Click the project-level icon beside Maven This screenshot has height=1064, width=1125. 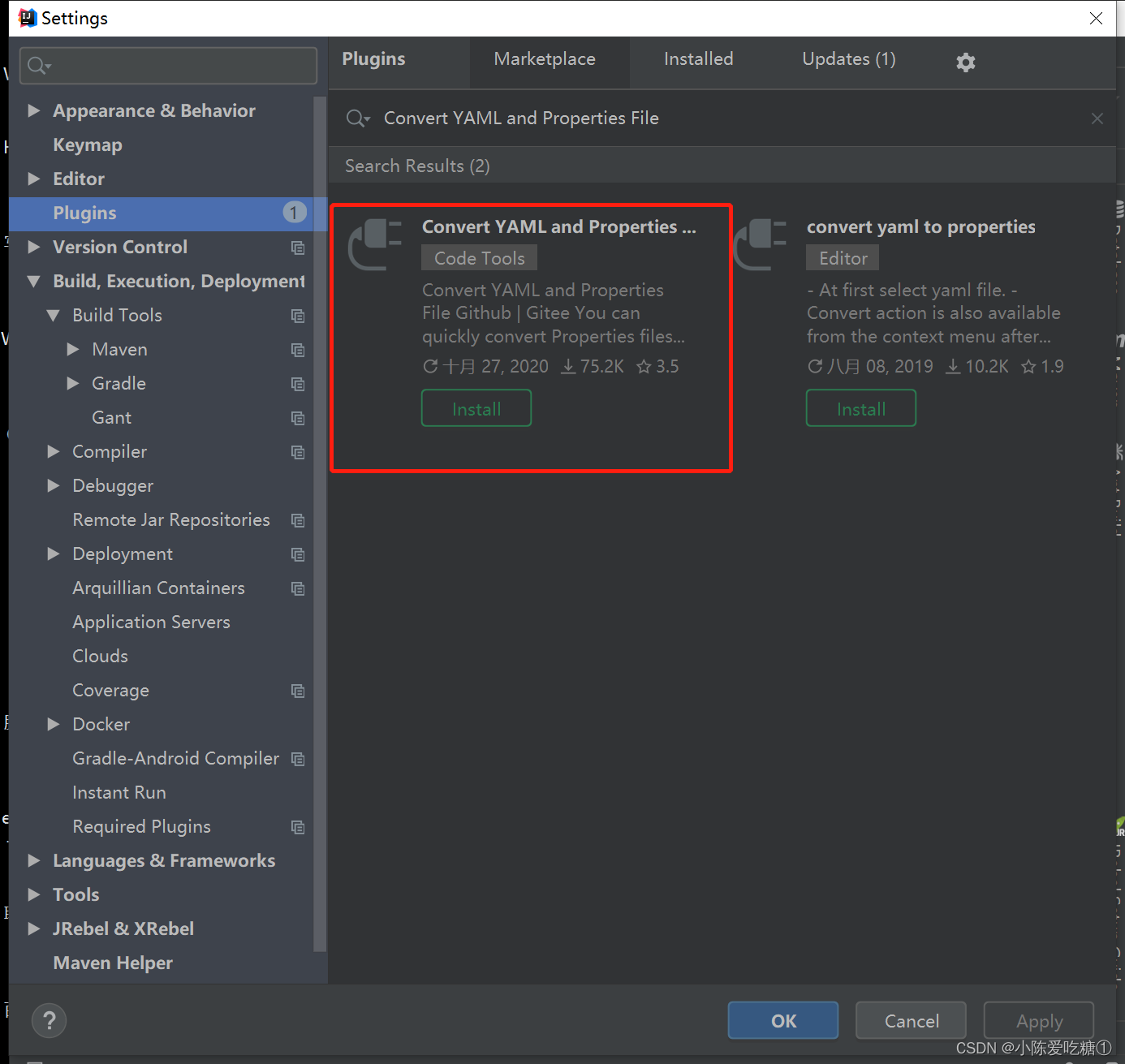tap(298, 350)
